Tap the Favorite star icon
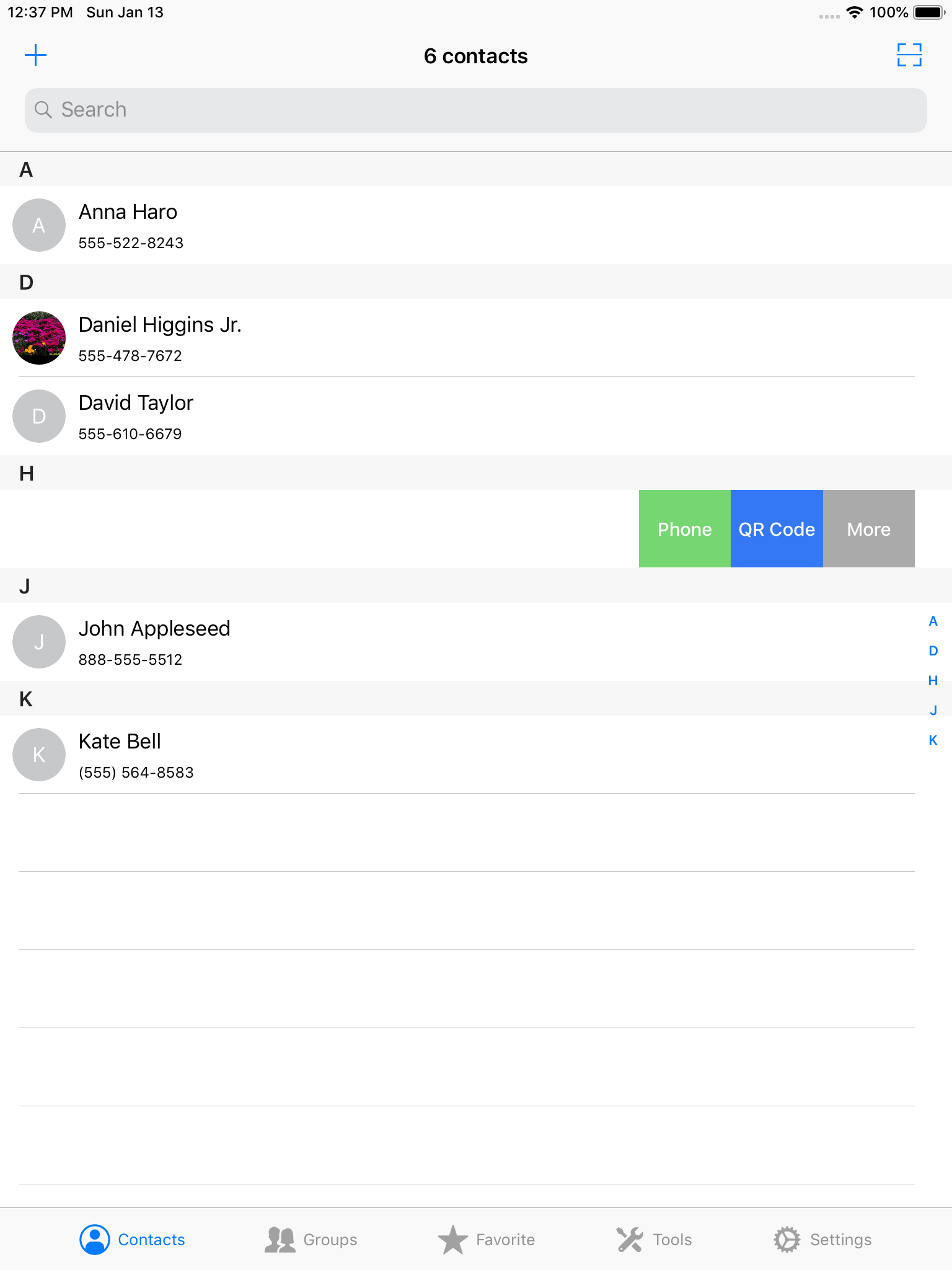952x1270 pixels. (453, 1239)
